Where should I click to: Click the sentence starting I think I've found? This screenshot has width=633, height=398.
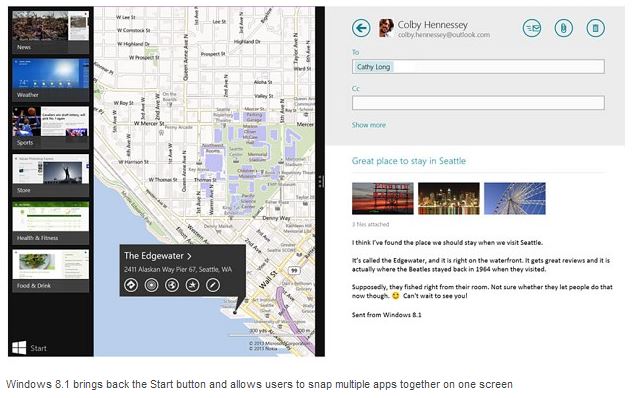[447, 243]
